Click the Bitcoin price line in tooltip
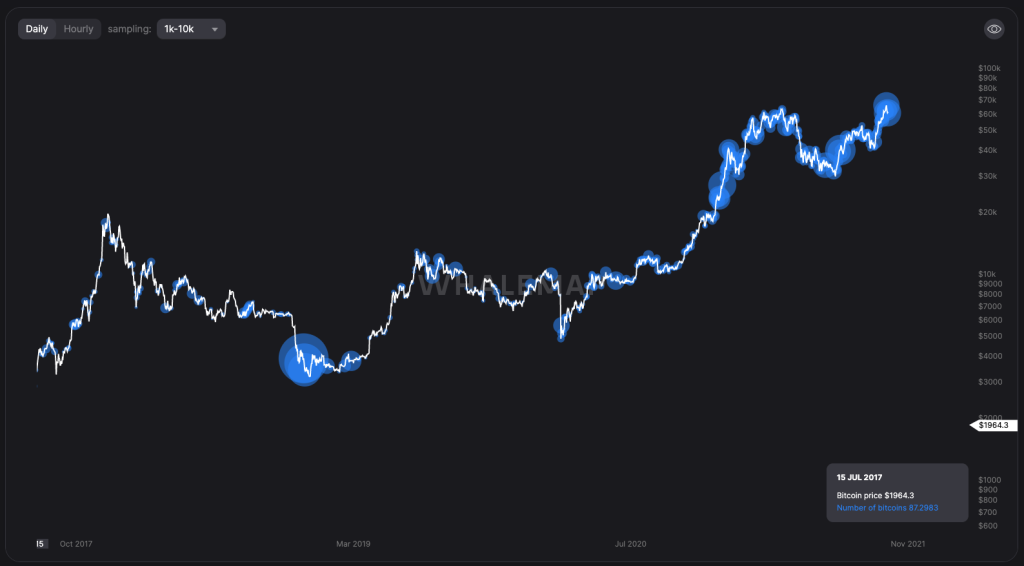The image size is (1024, 566). (x=874, y=495)
